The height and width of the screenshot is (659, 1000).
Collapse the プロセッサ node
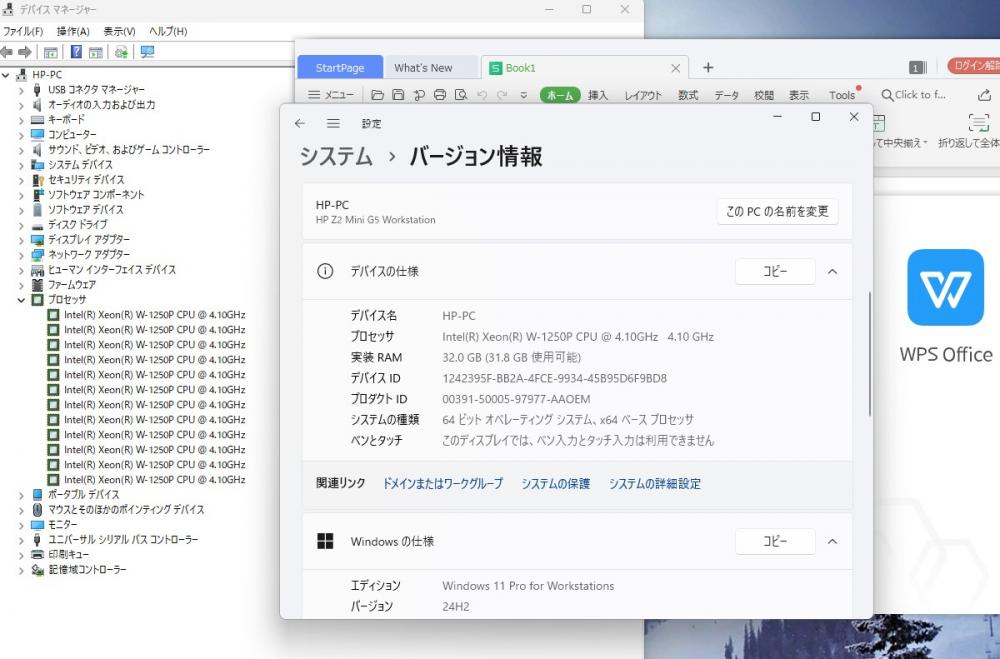(x=21, y=300)
